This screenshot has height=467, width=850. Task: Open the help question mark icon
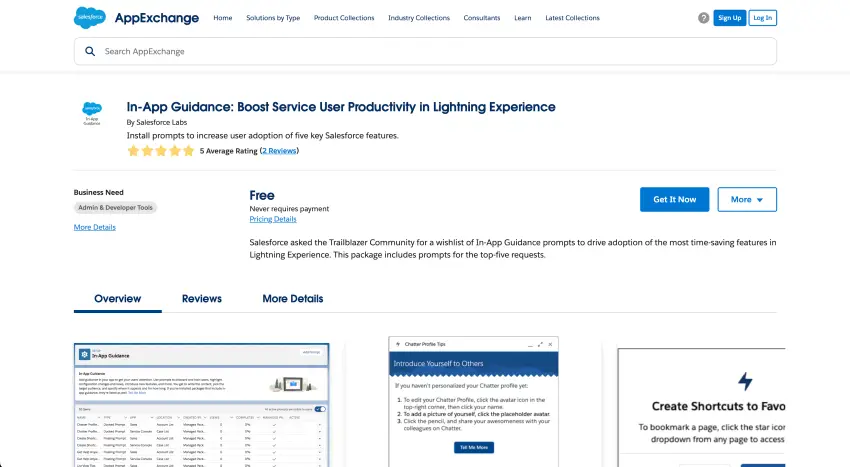tap(704, 18)
